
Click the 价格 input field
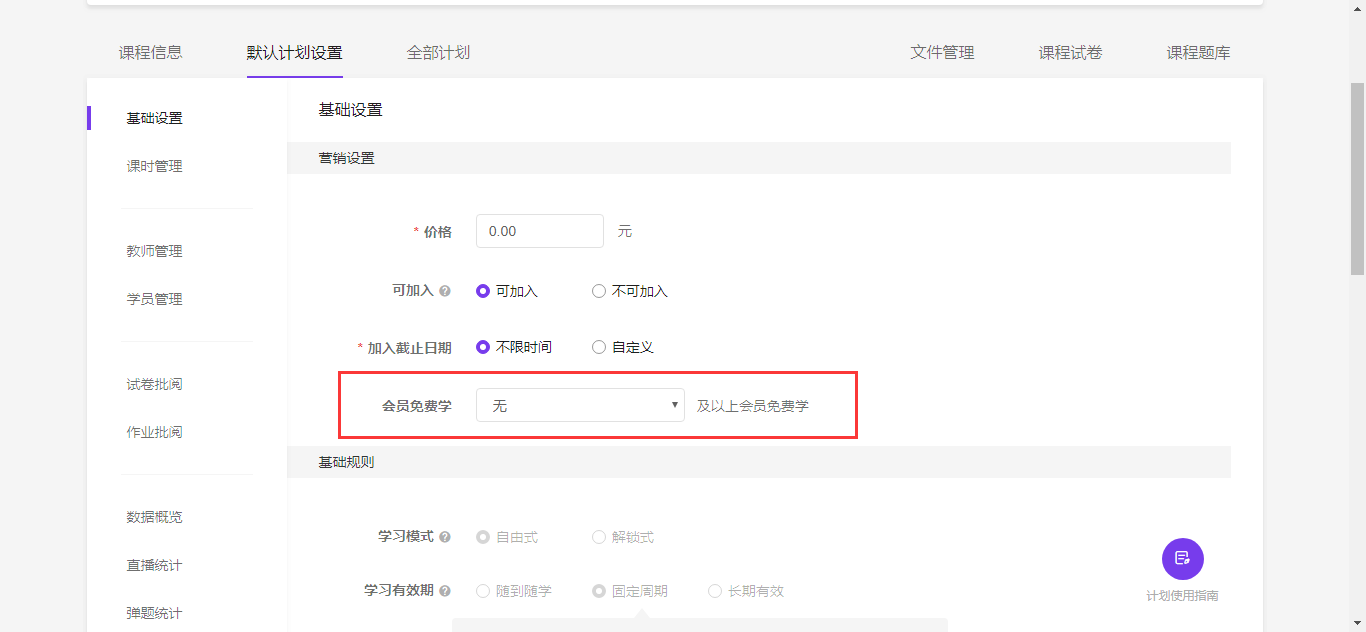[539, 231]
